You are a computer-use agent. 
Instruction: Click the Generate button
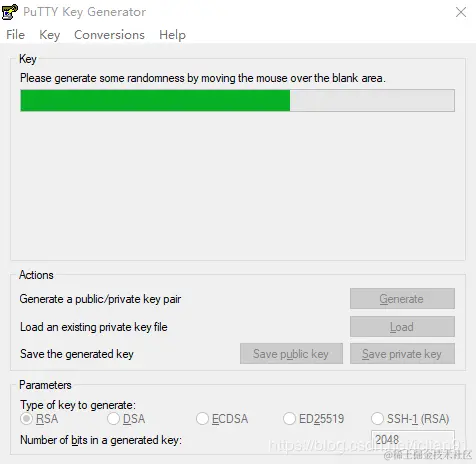coord(402,299)
